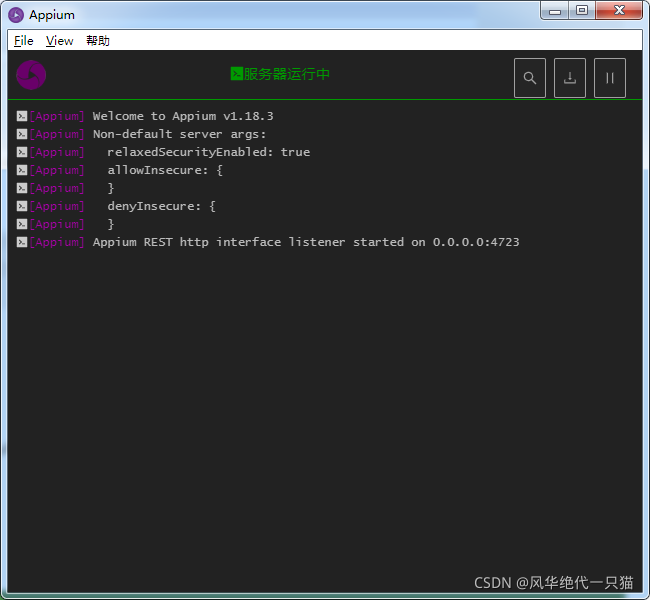
Task: Stop the server with the pause button
Action: tap(609, 78)
